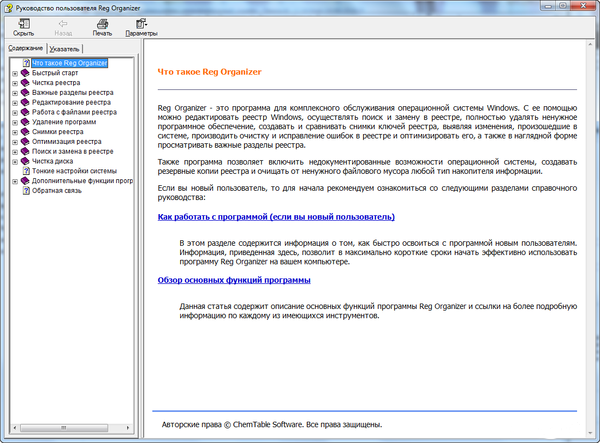Expand the Чистка реестра tree node
This screenshot has width=600, height=443.
tap(13, 82)
